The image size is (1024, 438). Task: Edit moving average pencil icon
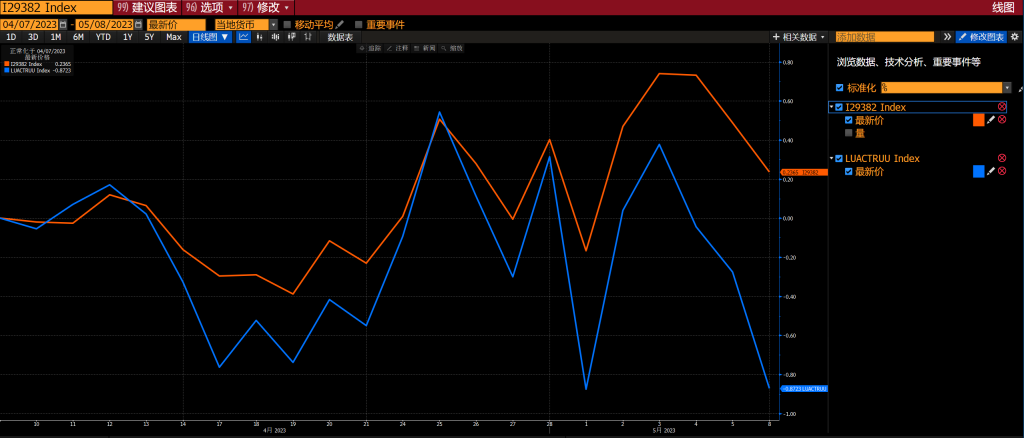340,25
